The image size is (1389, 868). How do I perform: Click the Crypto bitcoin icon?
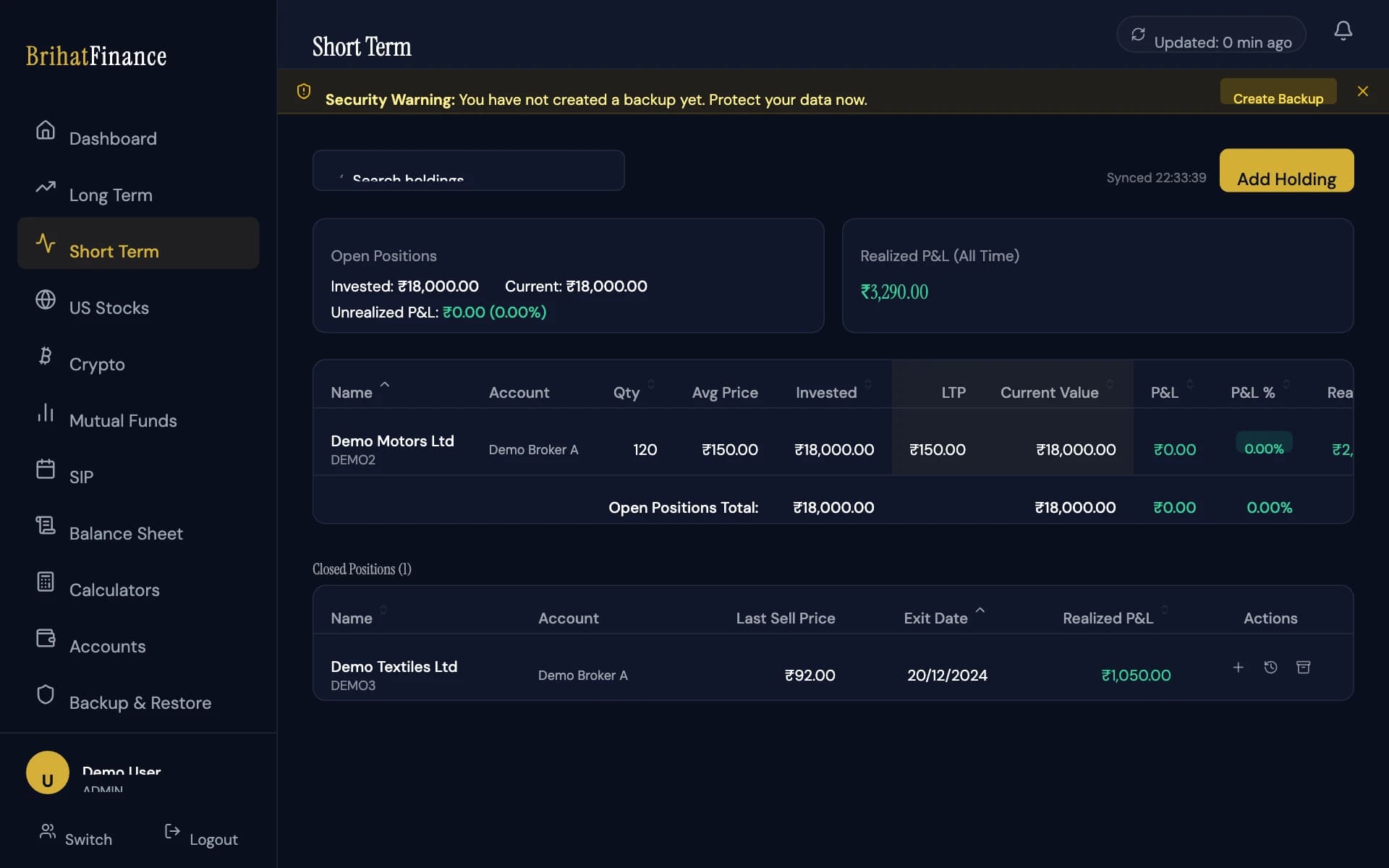point(46,356)
